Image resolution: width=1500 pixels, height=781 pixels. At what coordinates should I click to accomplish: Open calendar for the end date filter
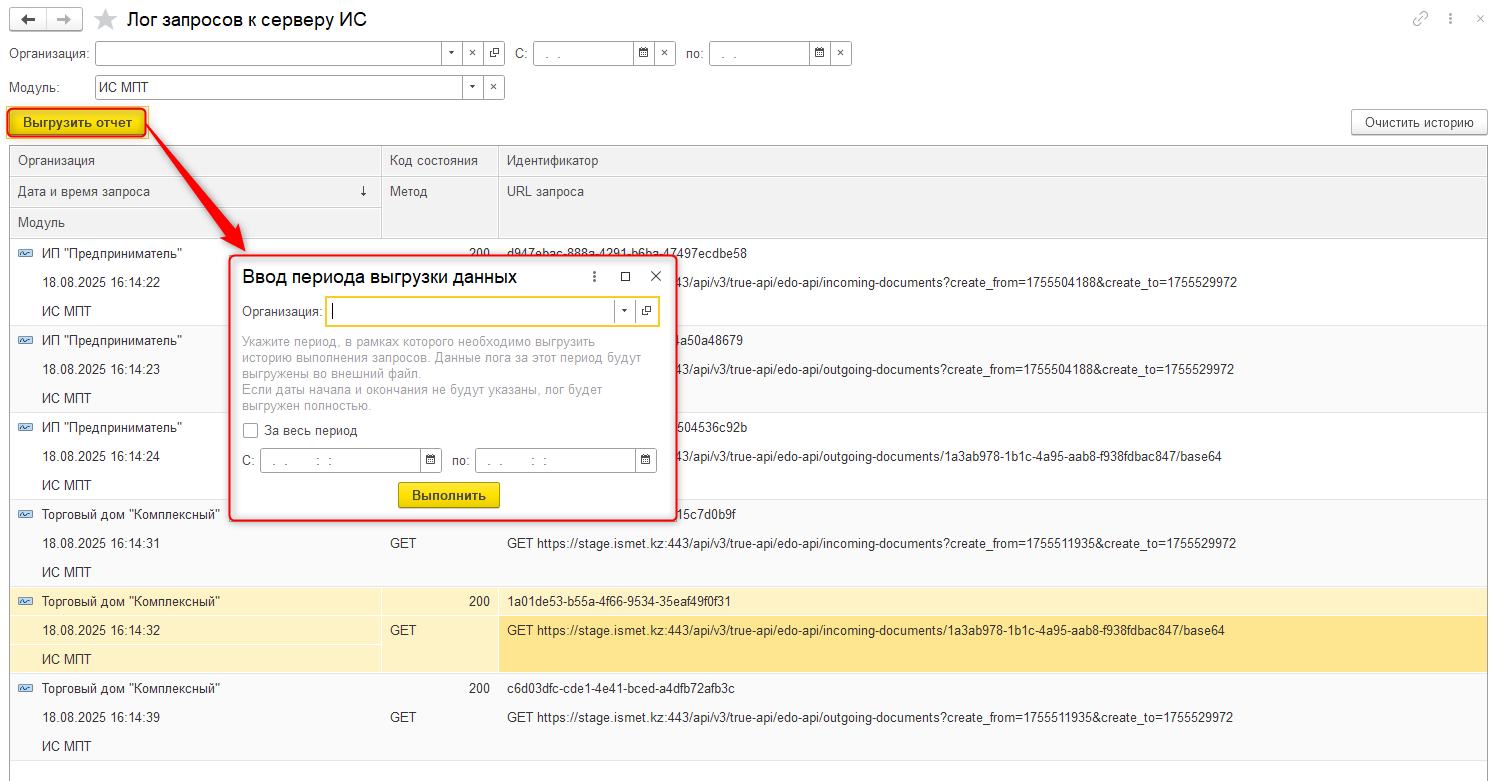pos(819,54)
